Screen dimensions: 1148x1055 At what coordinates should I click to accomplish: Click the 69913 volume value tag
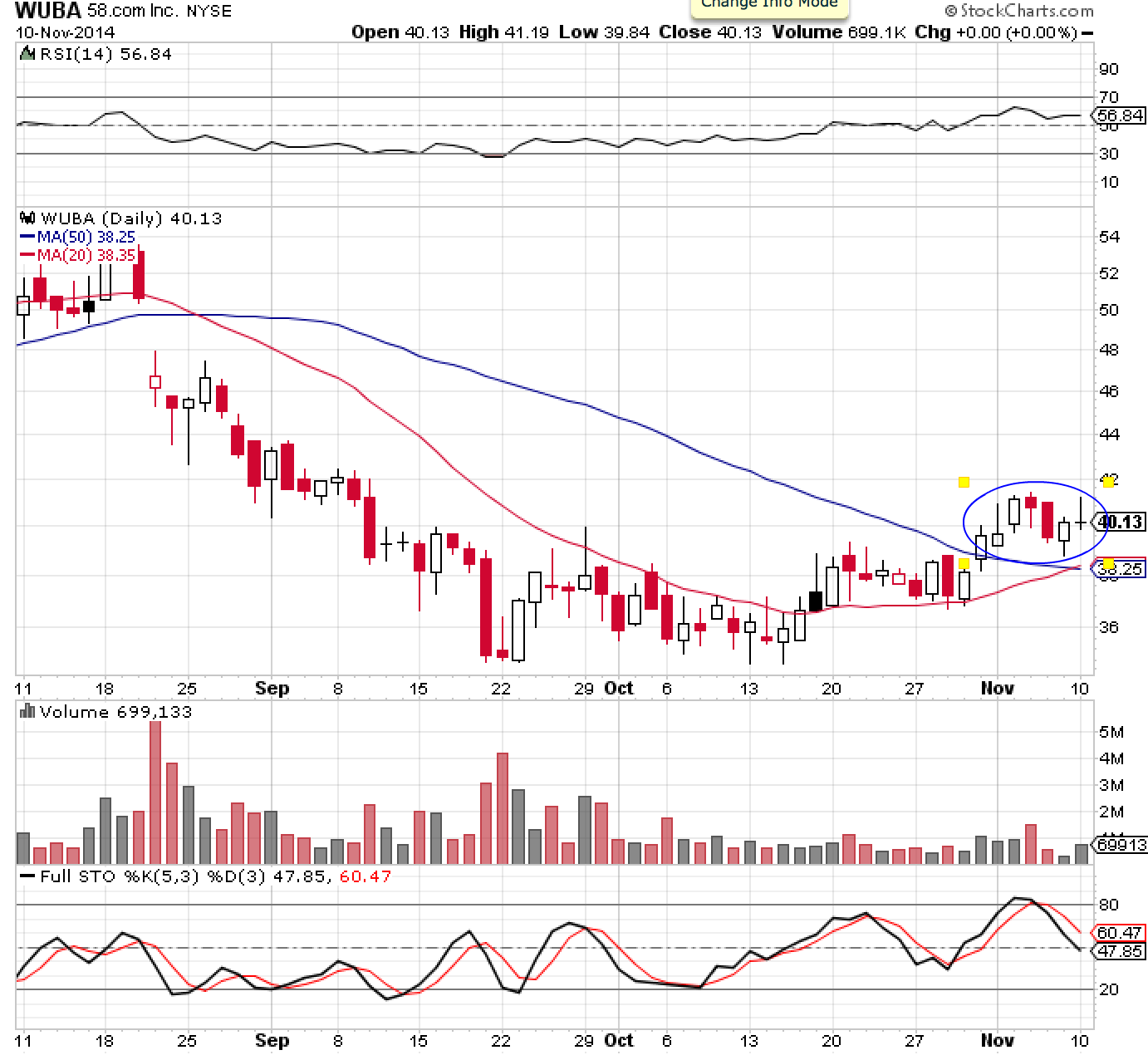[x=1121, y=844]
